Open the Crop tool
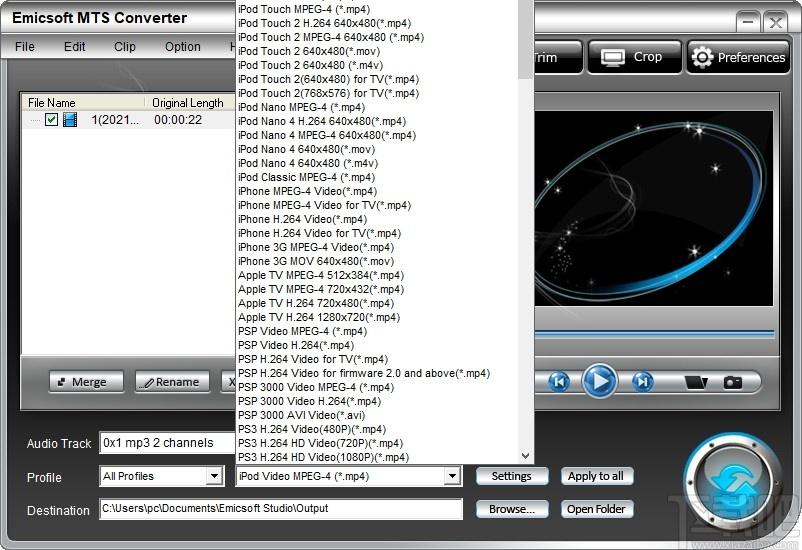 634,57
